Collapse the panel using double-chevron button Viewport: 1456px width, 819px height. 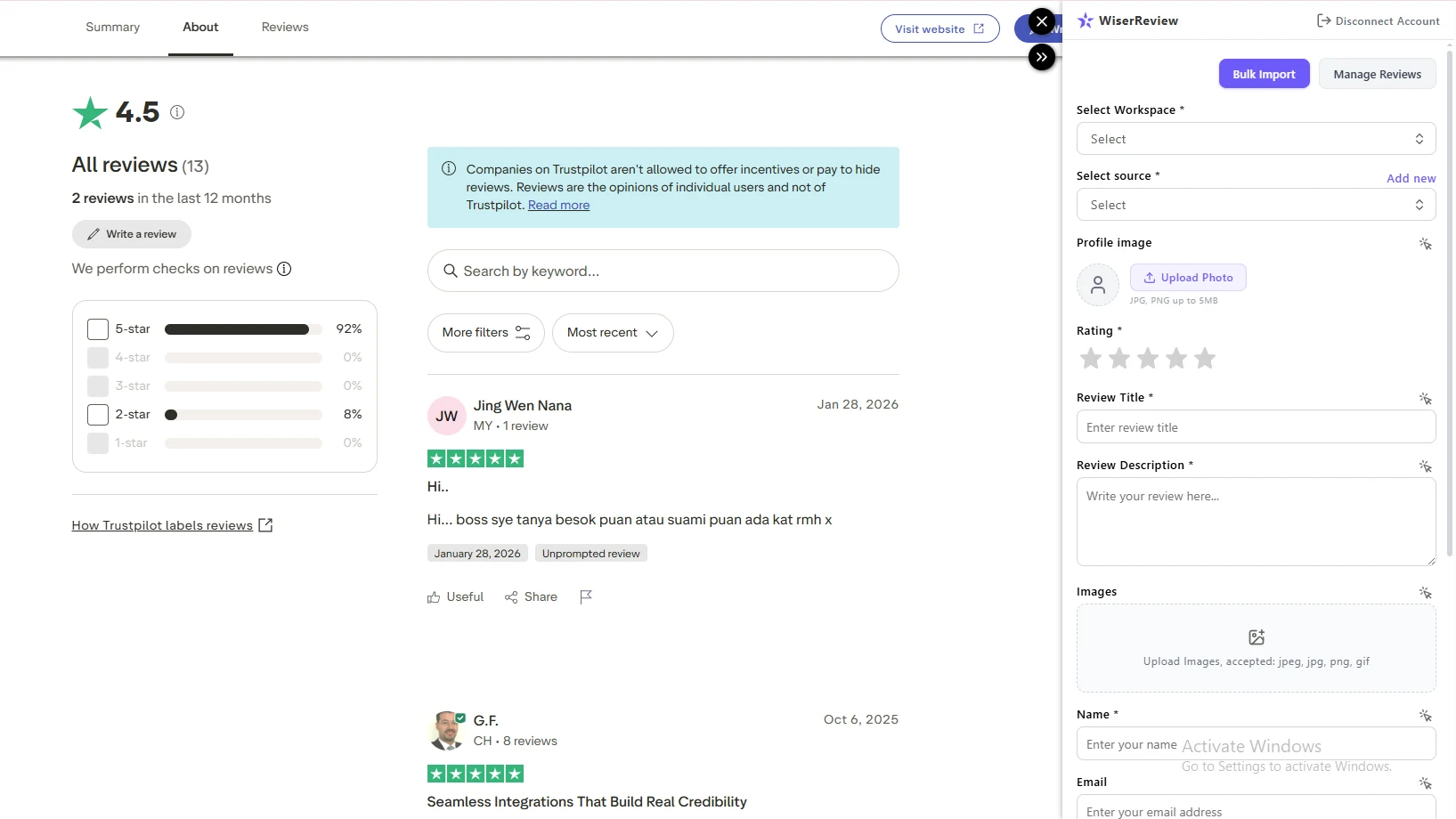click(x=1042, y=57)
